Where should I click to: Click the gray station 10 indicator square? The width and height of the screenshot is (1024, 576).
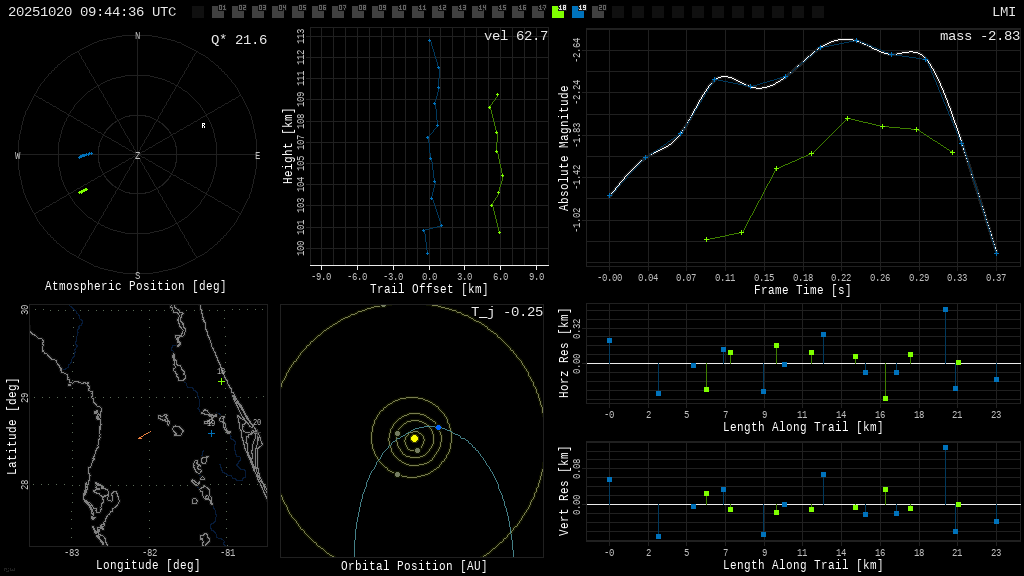tap(398, 13)
